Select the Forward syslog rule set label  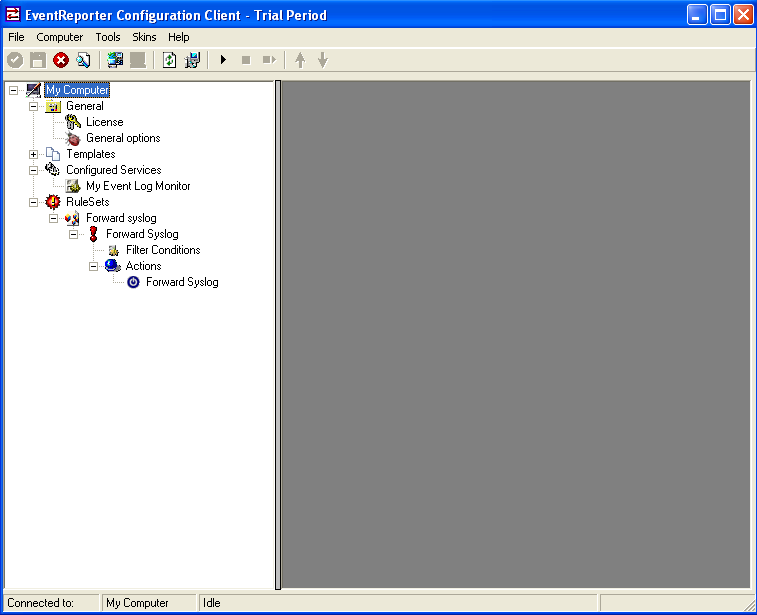click(121, 218)
